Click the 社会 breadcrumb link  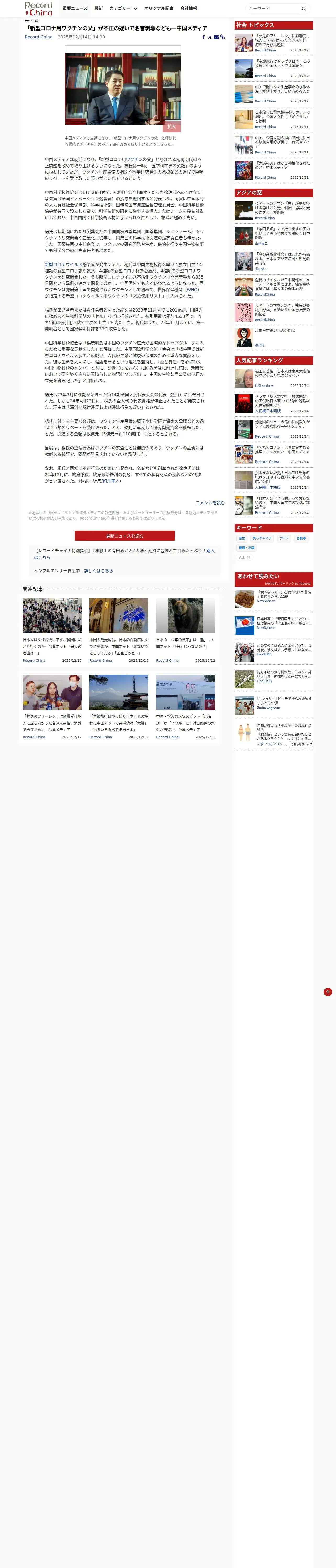[36, 21]
